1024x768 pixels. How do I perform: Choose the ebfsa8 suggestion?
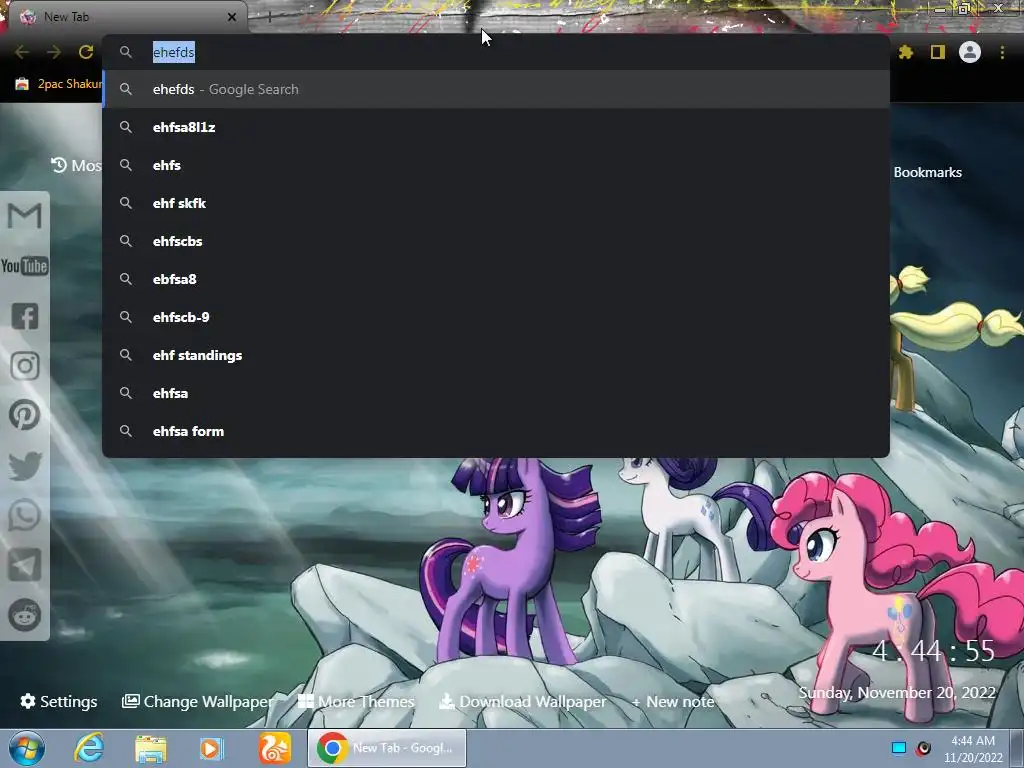click(496, 279)
